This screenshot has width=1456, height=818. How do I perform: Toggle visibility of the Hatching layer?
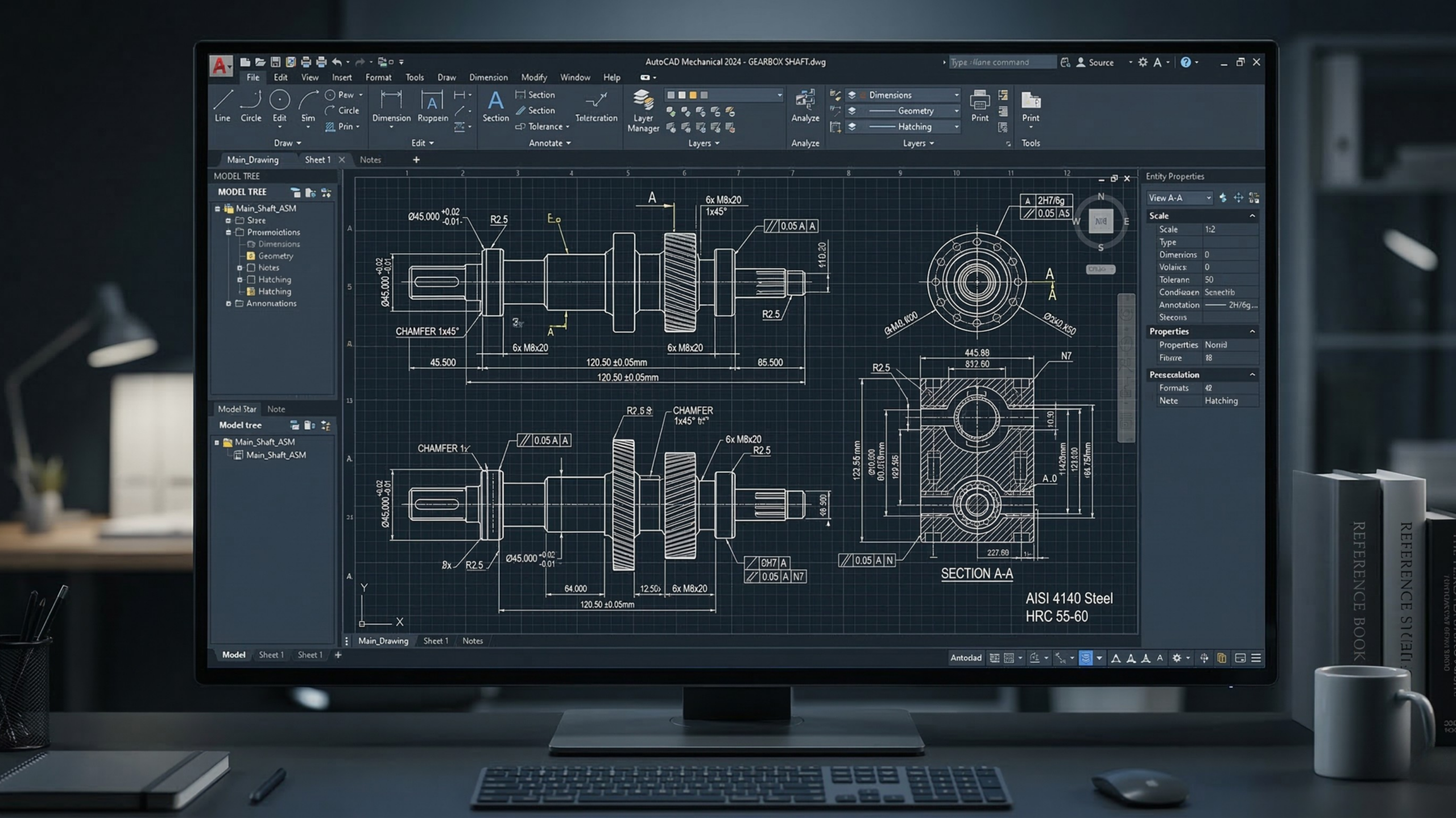pyautogui.click(x=851, y=127)
